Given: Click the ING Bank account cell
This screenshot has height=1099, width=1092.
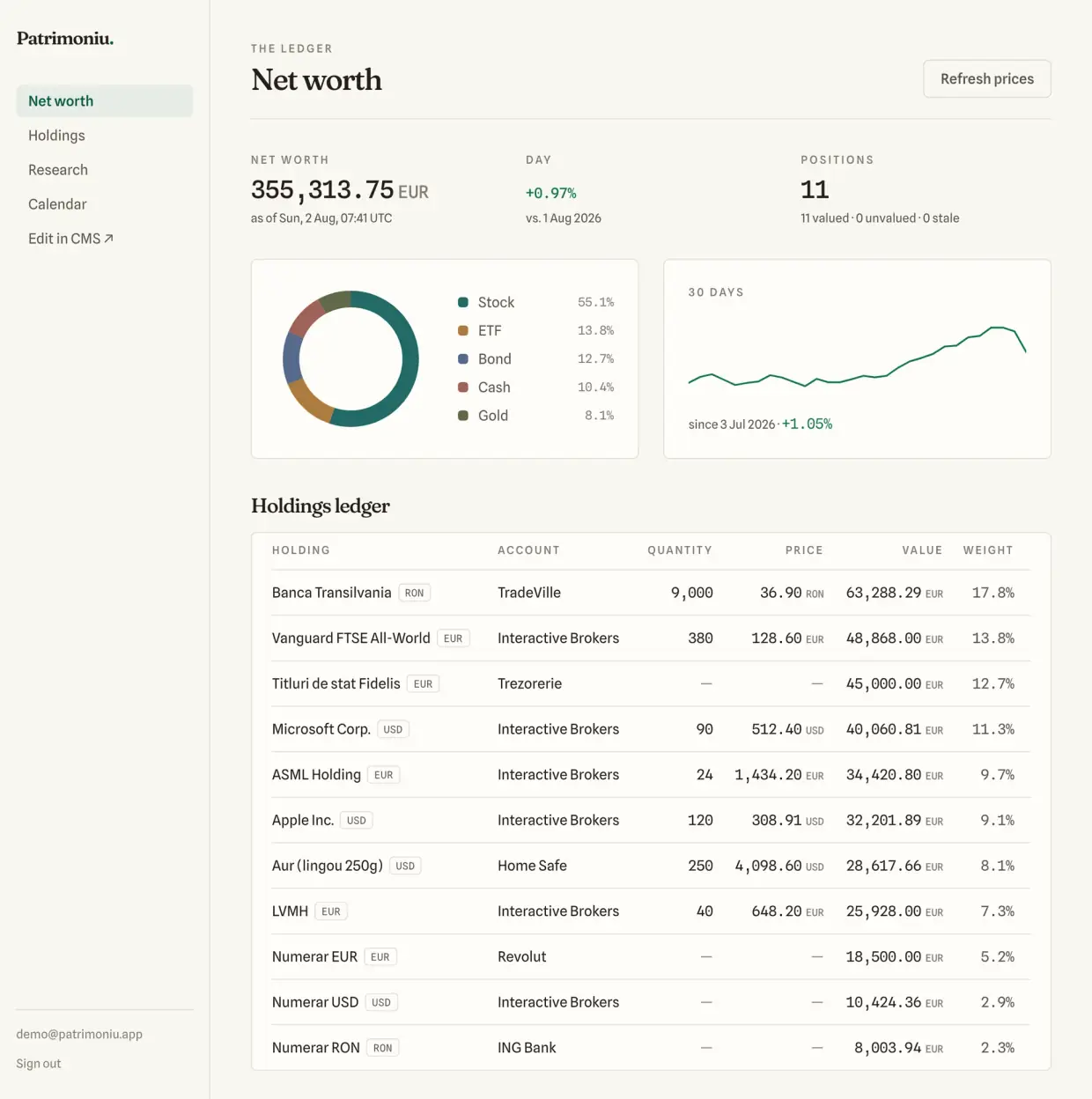Looking at the screenshot, I should [x=527, y=1048].
